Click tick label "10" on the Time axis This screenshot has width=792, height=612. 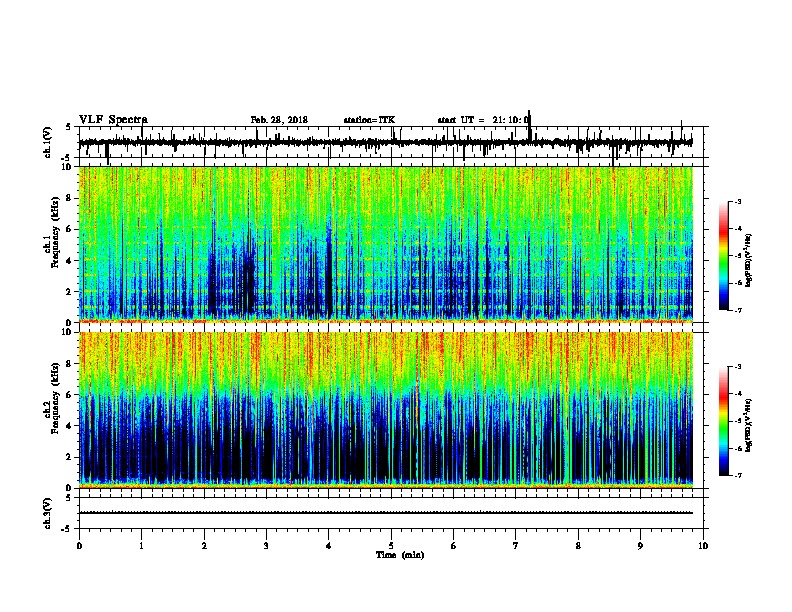pos(703,546)
